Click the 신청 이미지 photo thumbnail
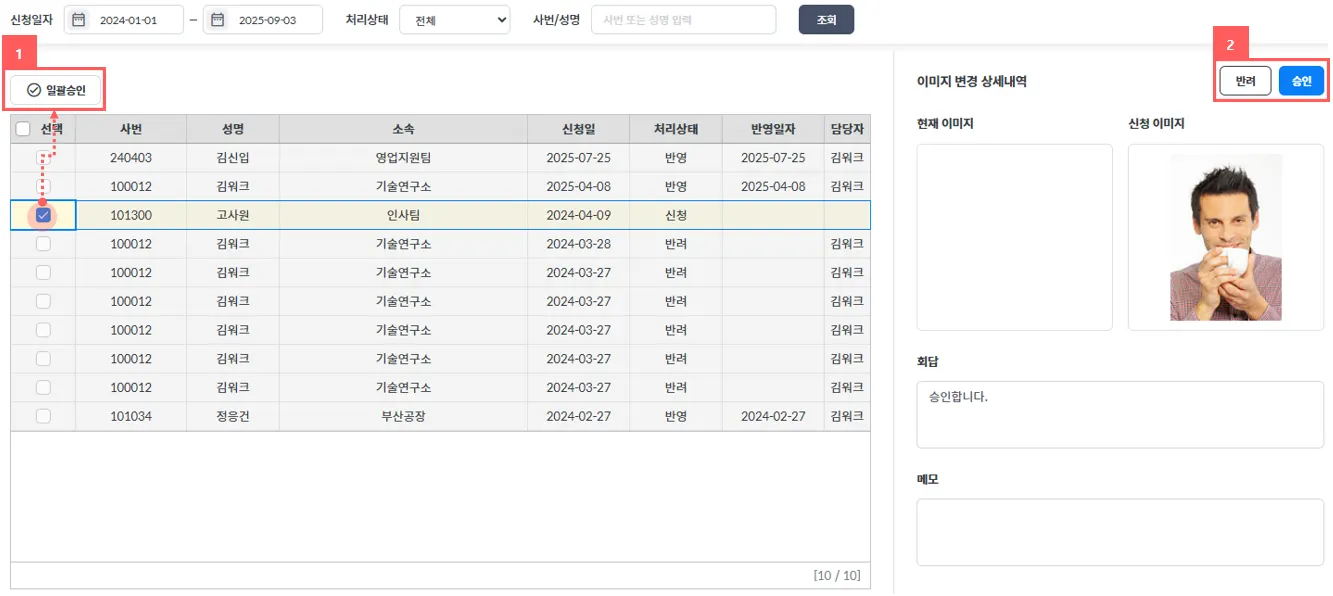 (x=1226, y=237)
